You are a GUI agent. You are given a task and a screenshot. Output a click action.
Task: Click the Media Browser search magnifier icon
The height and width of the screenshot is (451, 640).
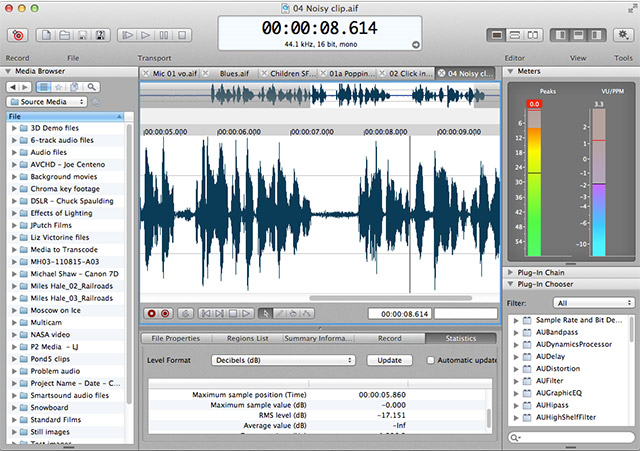click(91, 87)
